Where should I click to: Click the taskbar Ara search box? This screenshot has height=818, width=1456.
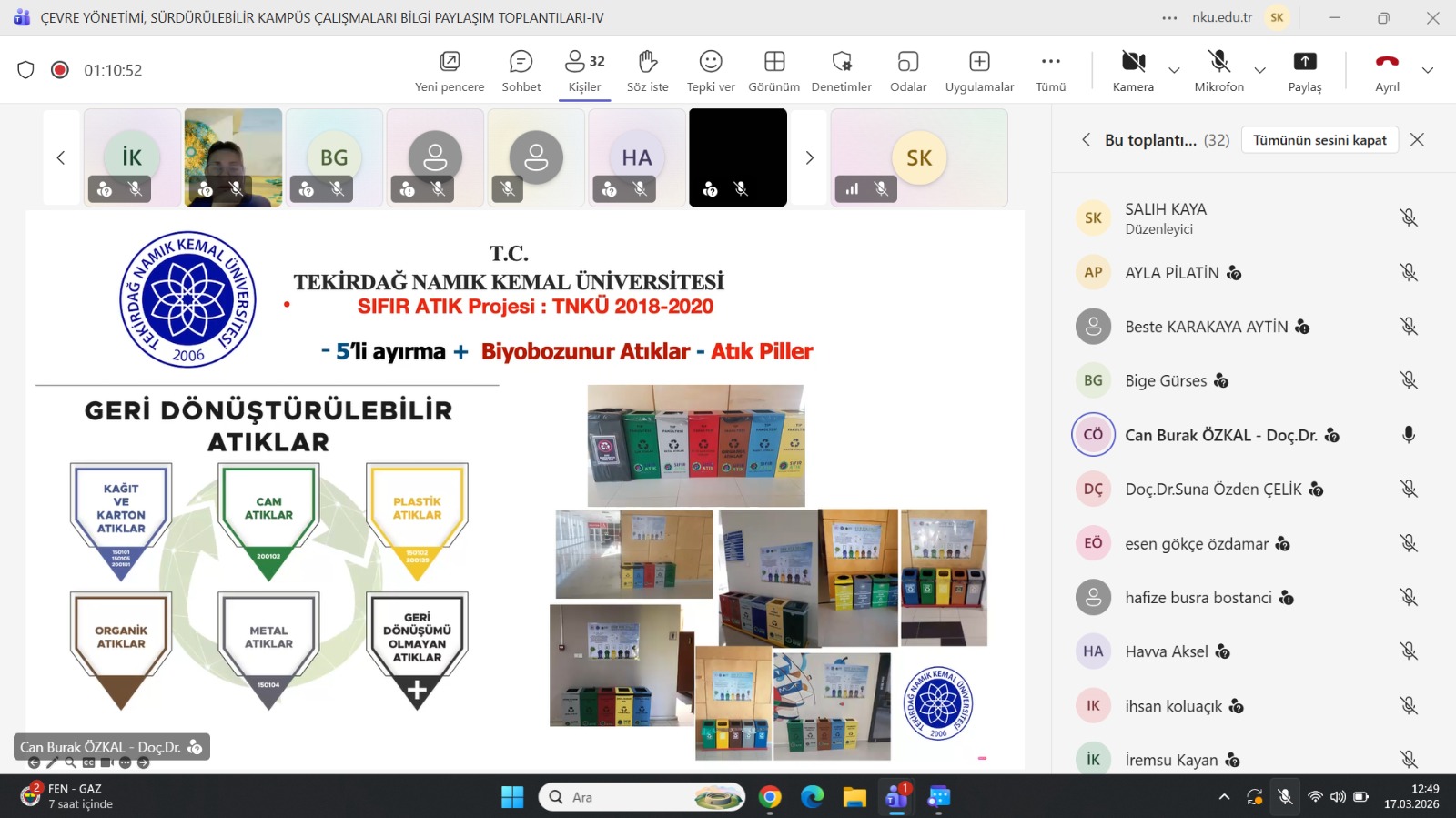click(643, 797)
